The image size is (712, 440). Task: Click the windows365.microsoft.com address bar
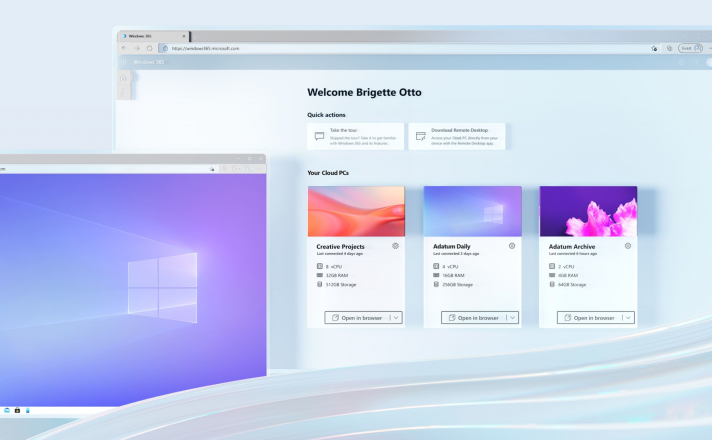tap(408, 48)
